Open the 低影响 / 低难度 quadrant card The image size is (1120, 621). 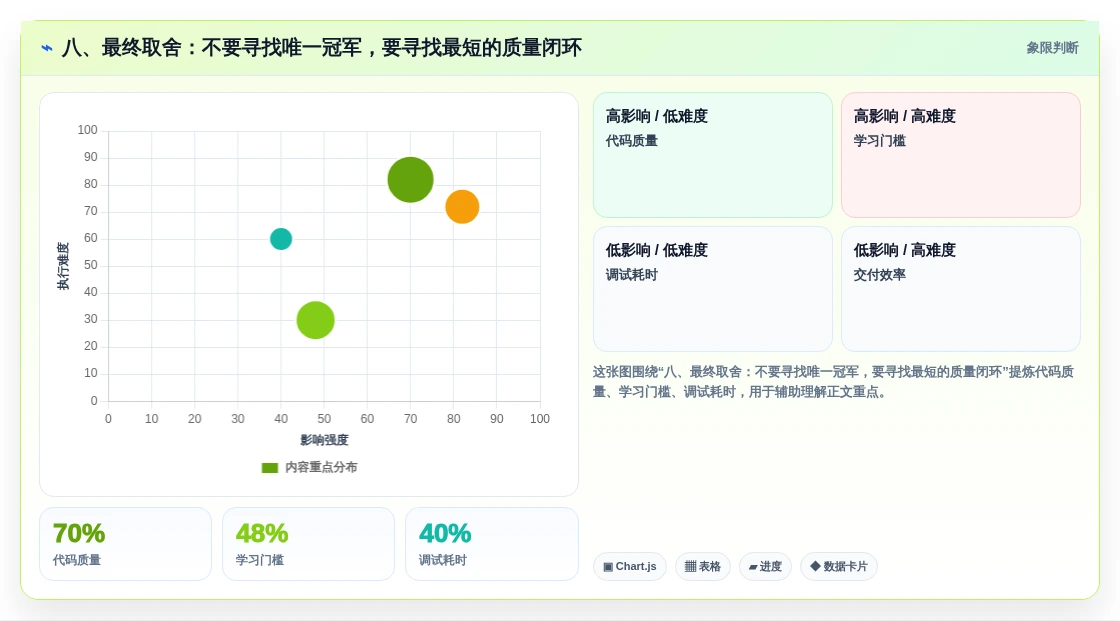(713, 289)
